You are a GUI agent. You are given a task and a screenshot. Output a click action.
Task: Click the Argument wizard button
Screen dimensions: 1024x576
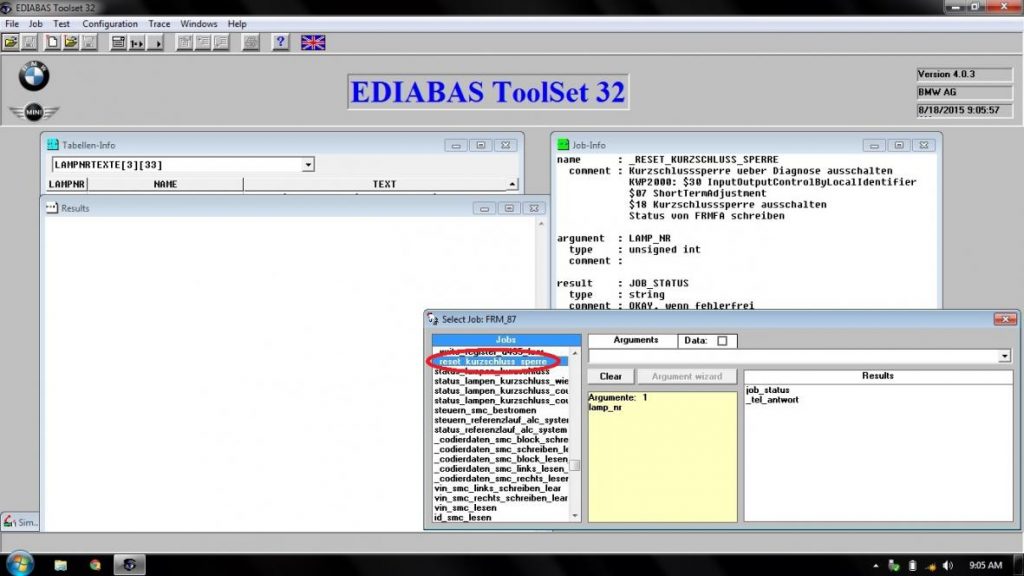point(686,376)
